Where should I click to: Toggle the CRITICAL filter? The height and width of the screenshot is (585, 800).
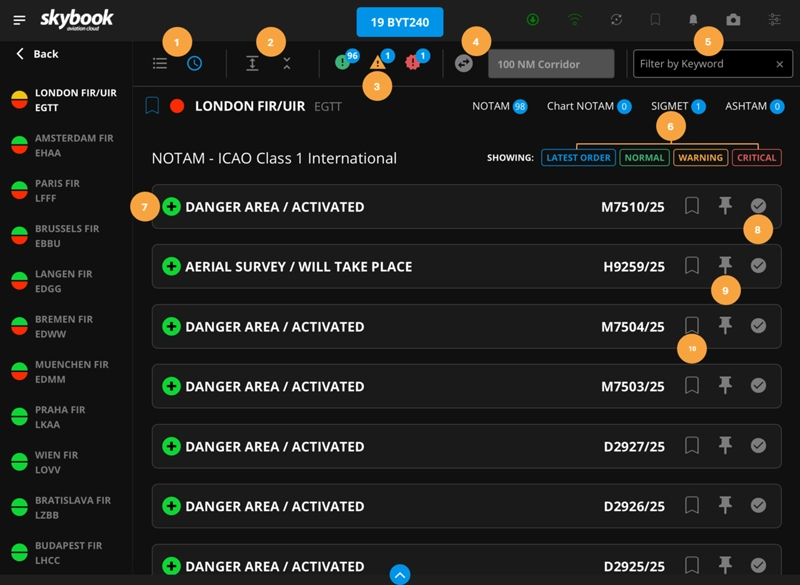(756, 158)
